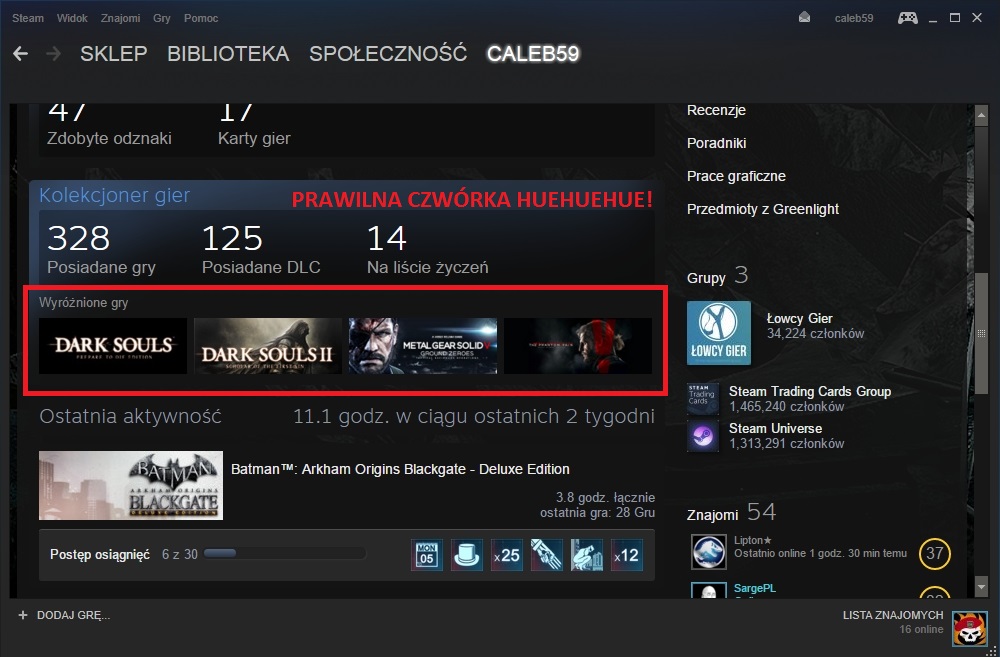Launch Big Picture mode controller icon
Image resolution: width=1000 pixels, height=657 pixels.
point(907,18)
